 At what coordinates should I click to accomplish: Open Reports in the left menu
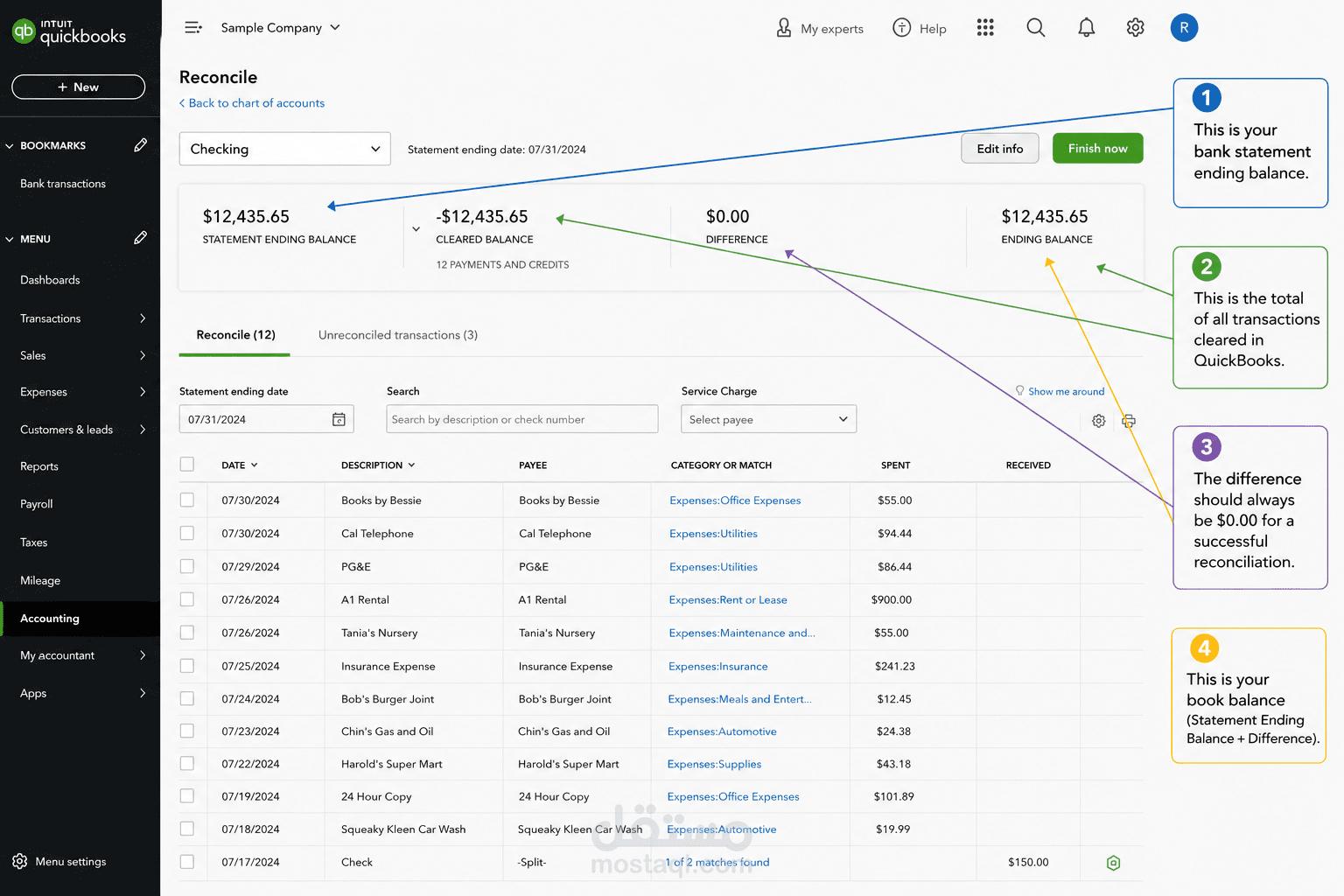pos(39,466)
